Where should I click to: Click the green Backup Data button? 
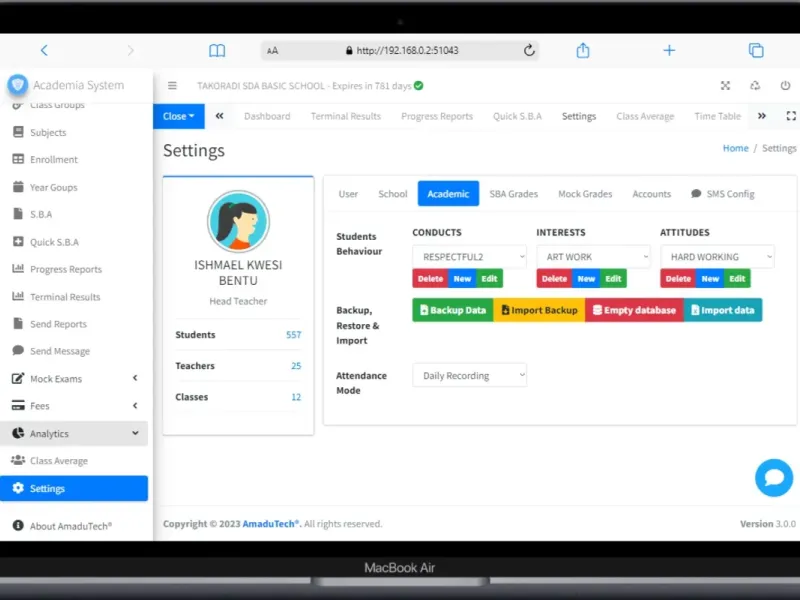(453, 310)
